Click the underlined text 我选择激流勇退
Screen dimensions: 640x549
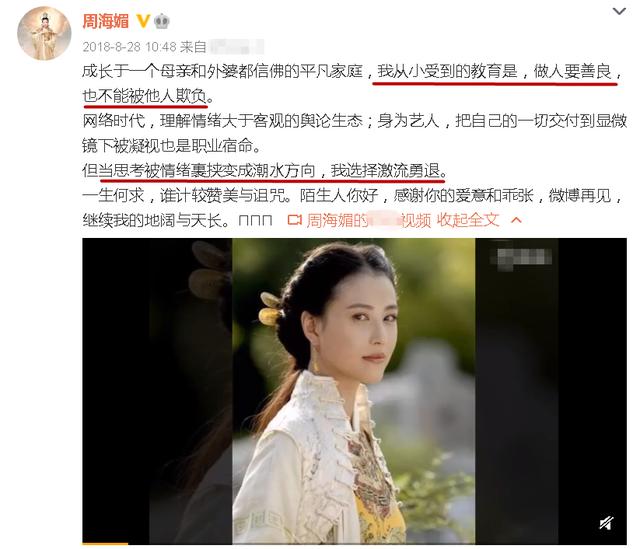(x=385, y=171)
